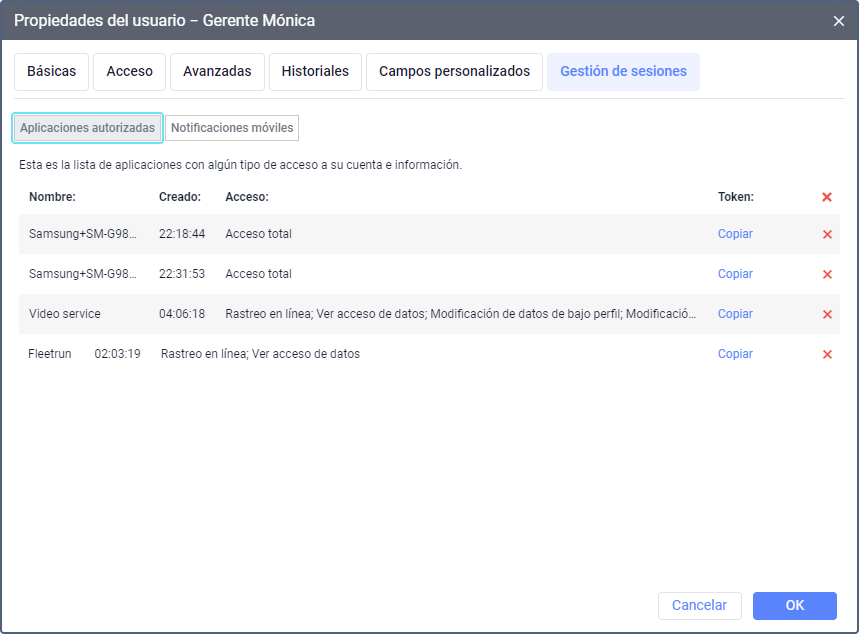Screen dimensions: 859x634
Task: Switch to Notificaciones móviles section
Action: (232, 128)
